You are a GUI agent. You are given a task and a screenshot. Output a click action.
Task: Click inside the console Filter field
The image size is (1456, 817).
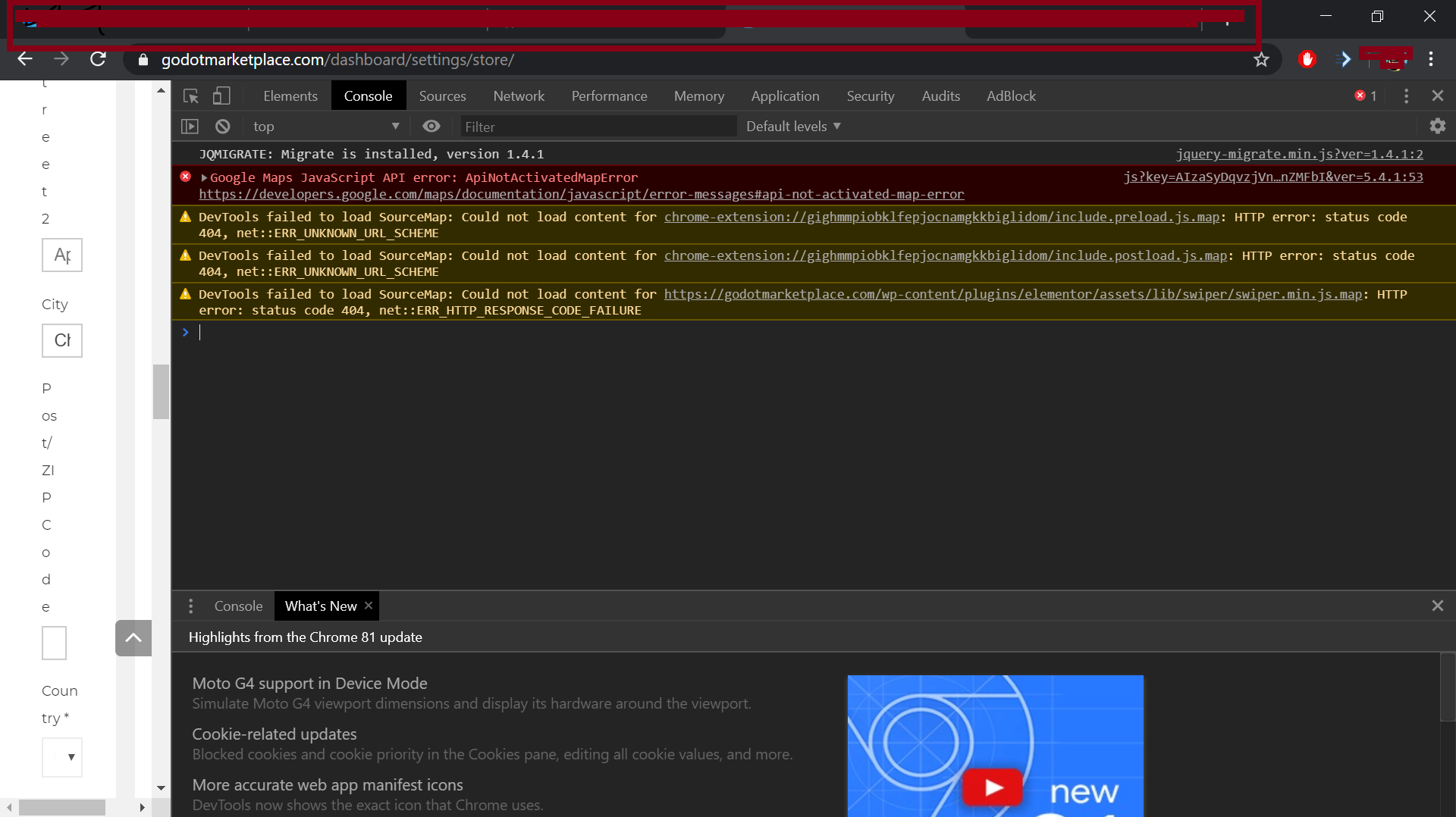(598, 127)
